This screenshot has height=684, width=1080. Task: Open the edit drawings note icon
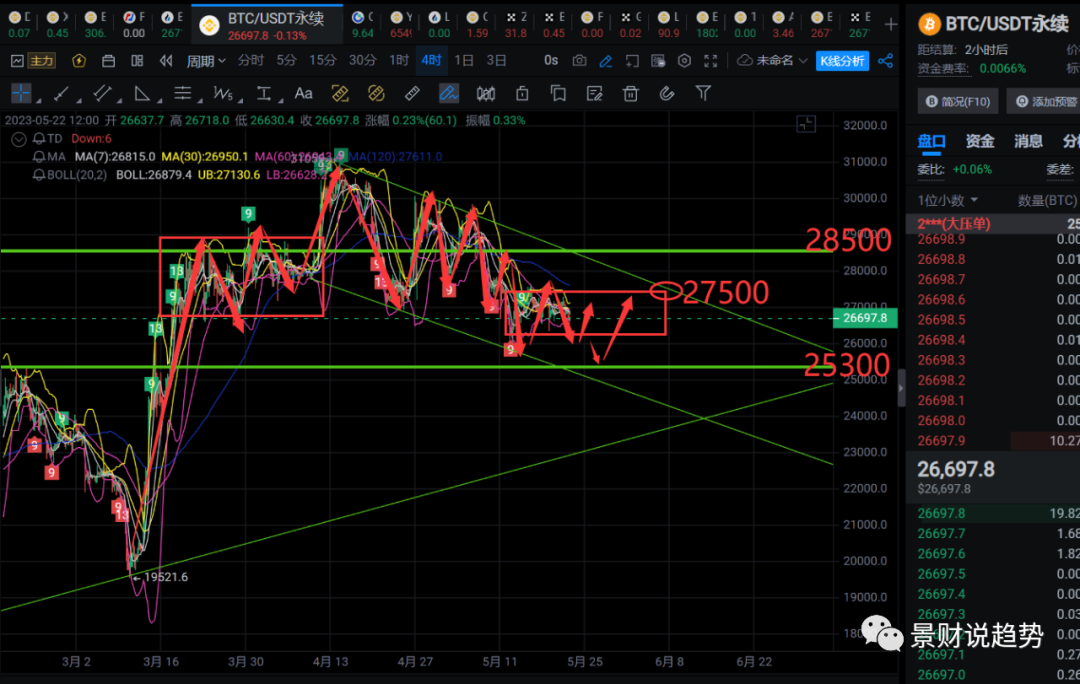594,93
